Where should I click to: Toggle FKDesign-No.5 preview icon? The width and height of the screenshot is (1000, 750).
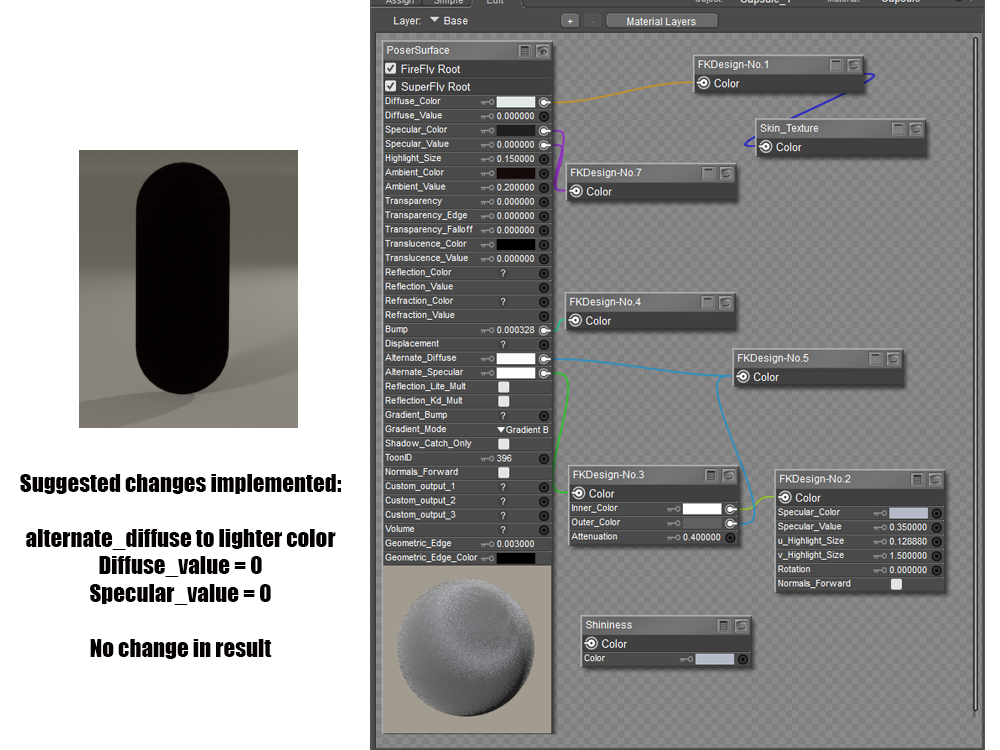(893, 358)
